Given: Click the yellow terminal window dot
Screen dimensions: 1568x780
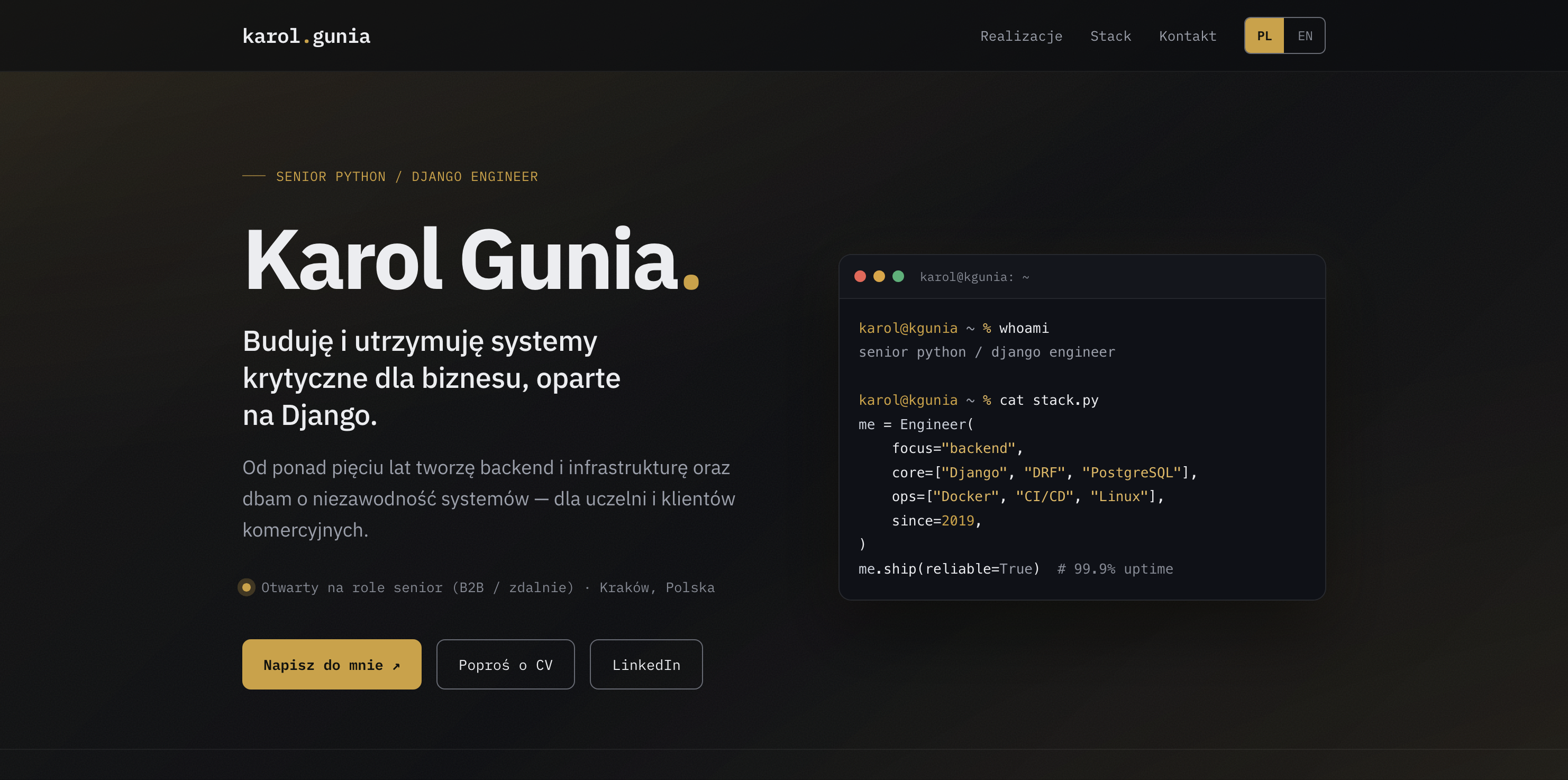Looking at the screenshot, I should 879,276.
